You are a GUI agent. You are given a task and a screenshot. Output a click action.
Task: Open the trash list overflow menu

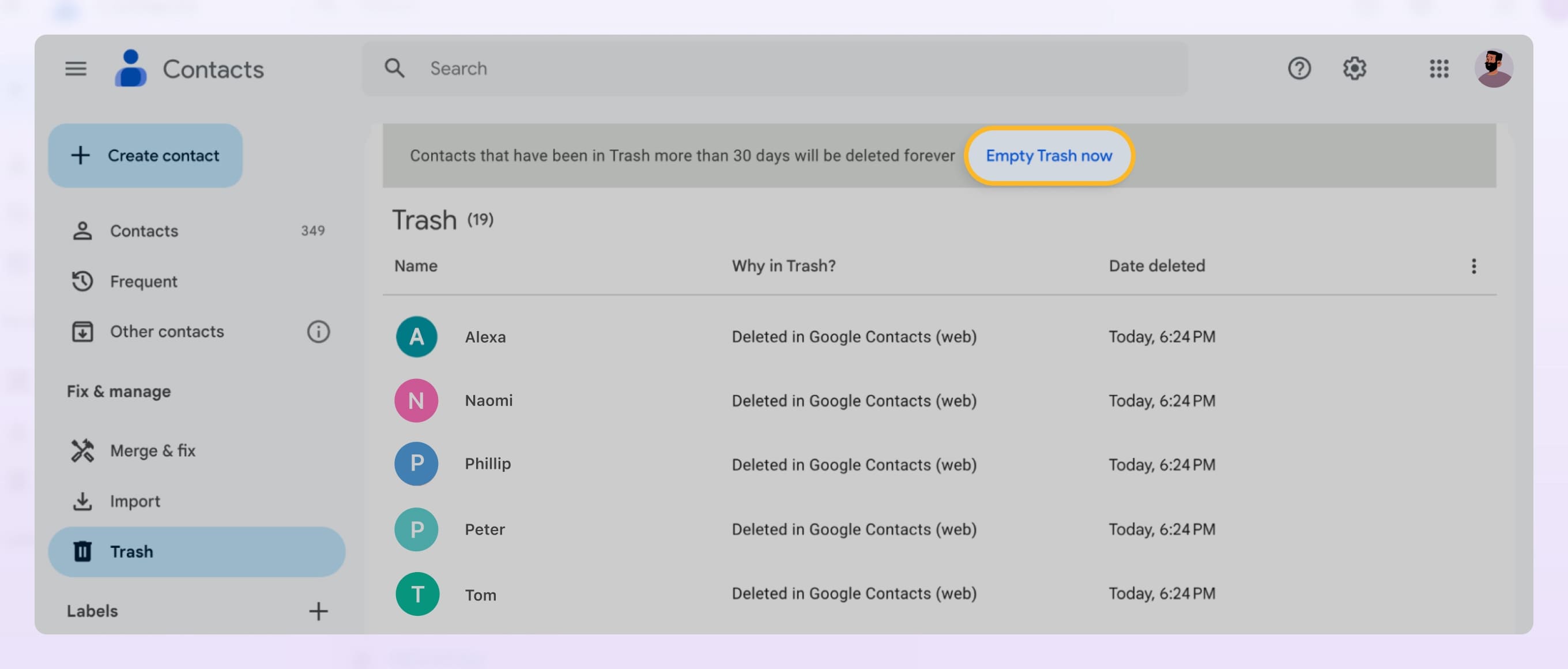point(1473,266)
